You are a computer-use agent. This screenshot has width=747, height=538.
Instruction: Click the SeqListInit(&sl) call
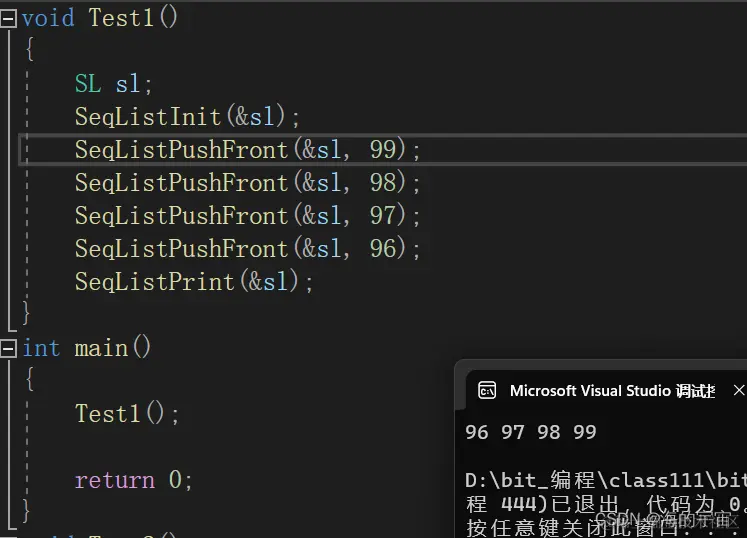pos(187,117)
